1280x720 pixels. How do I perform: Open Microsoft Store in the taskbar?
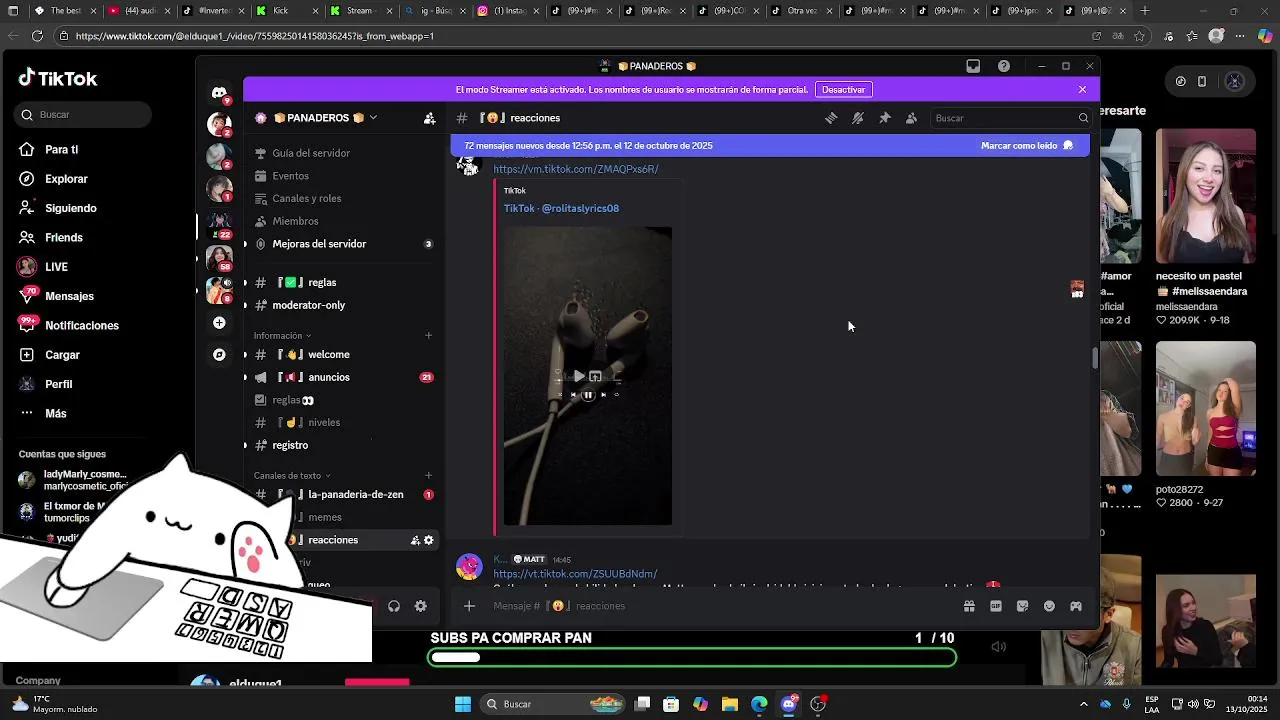pyautogui.click(x=671, y=704)
